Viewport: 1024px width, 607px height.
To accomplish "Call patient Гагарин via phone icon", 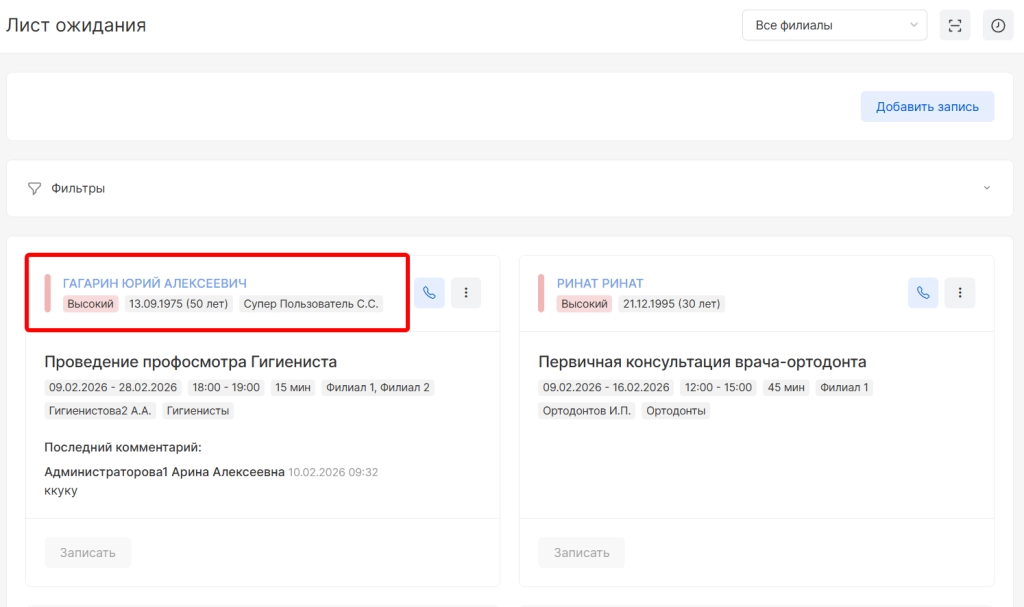I will pos(429,293).
